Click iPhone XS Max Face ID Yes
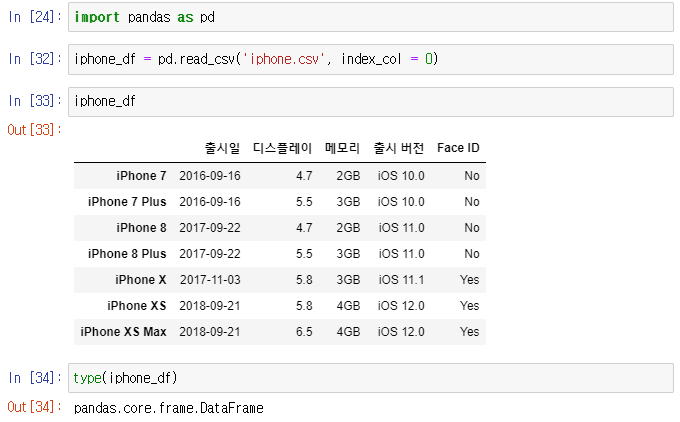Screen dimensions: 680x422 (x=470, y=332)
